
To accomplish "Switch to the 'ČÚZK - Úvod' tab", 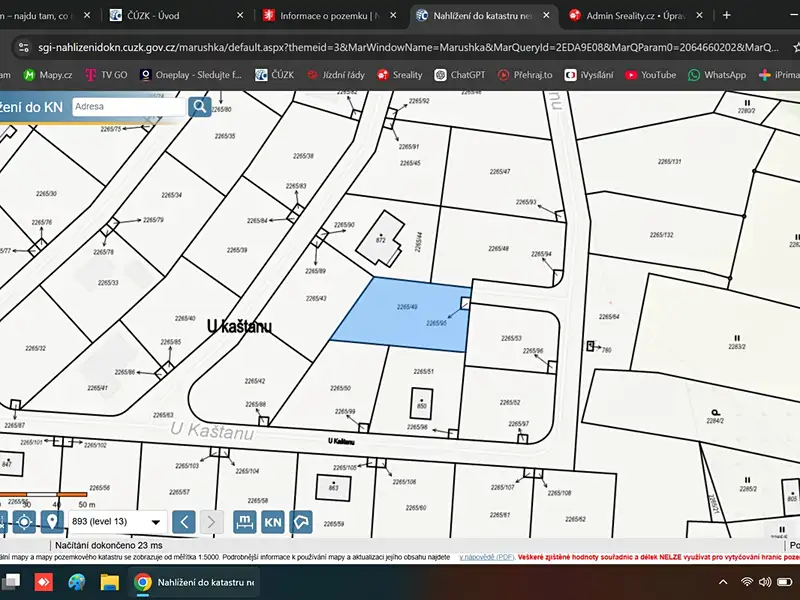I will pyautogui.click(x=177, y=15).
